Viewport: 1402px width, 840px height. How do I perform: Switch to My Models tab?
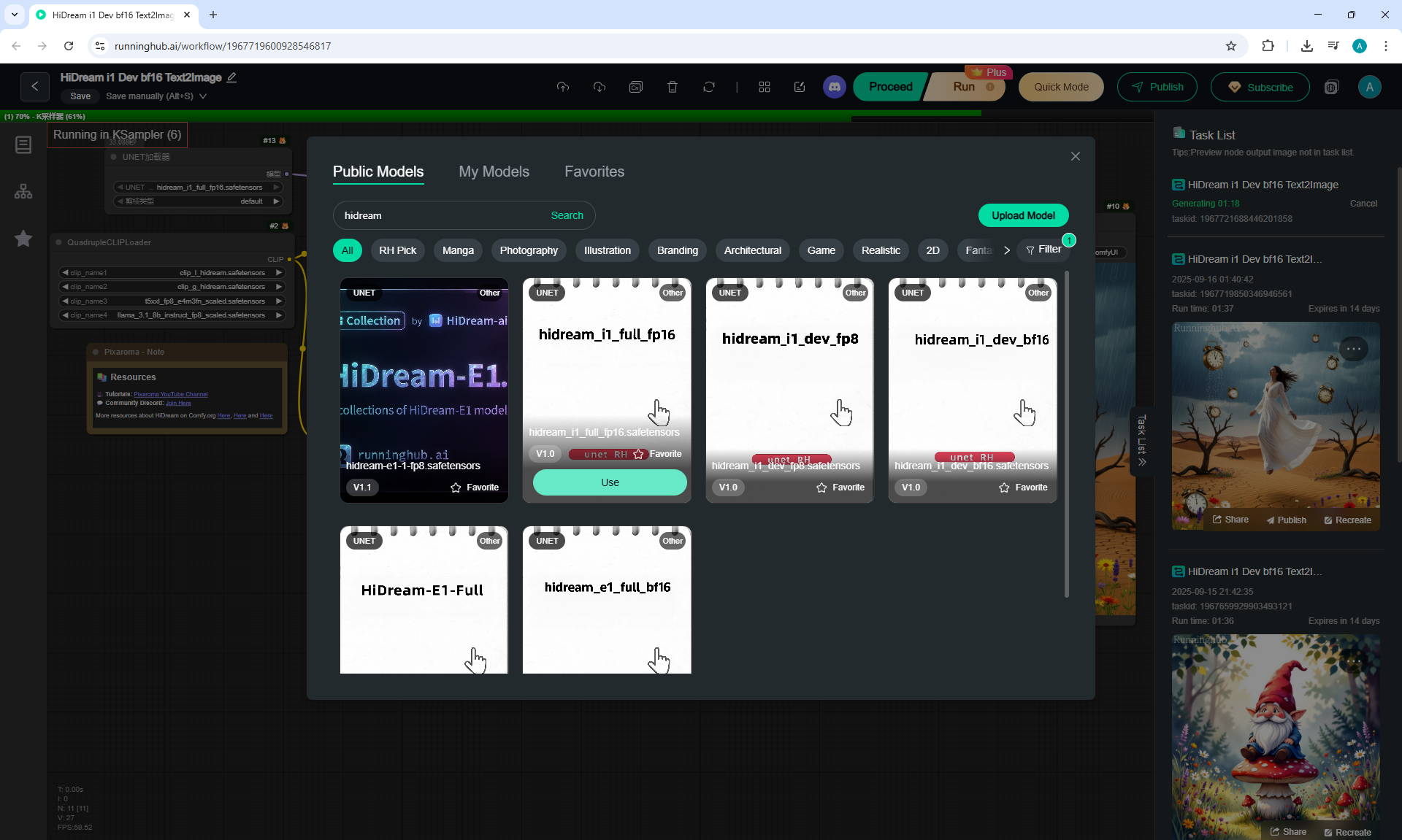(x=494, y=172)
